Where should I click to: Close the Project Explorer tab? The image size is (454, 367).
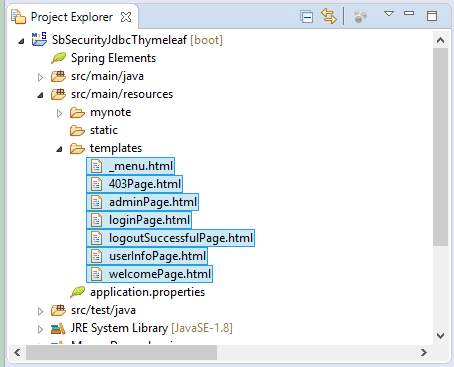click(126, 17)
